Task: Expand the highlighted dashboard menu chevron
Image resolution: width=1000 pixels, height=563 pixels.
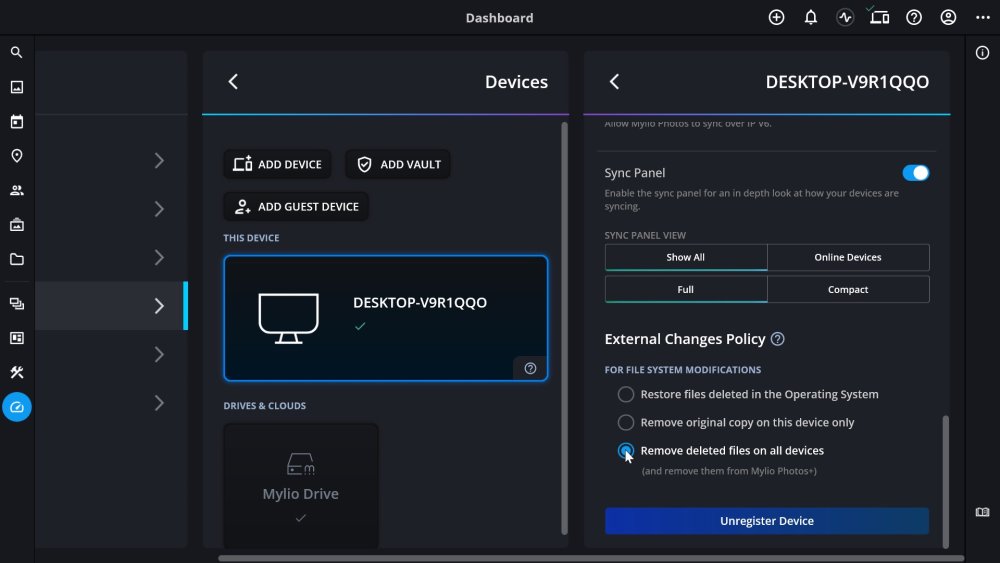Action: [159, 306]
